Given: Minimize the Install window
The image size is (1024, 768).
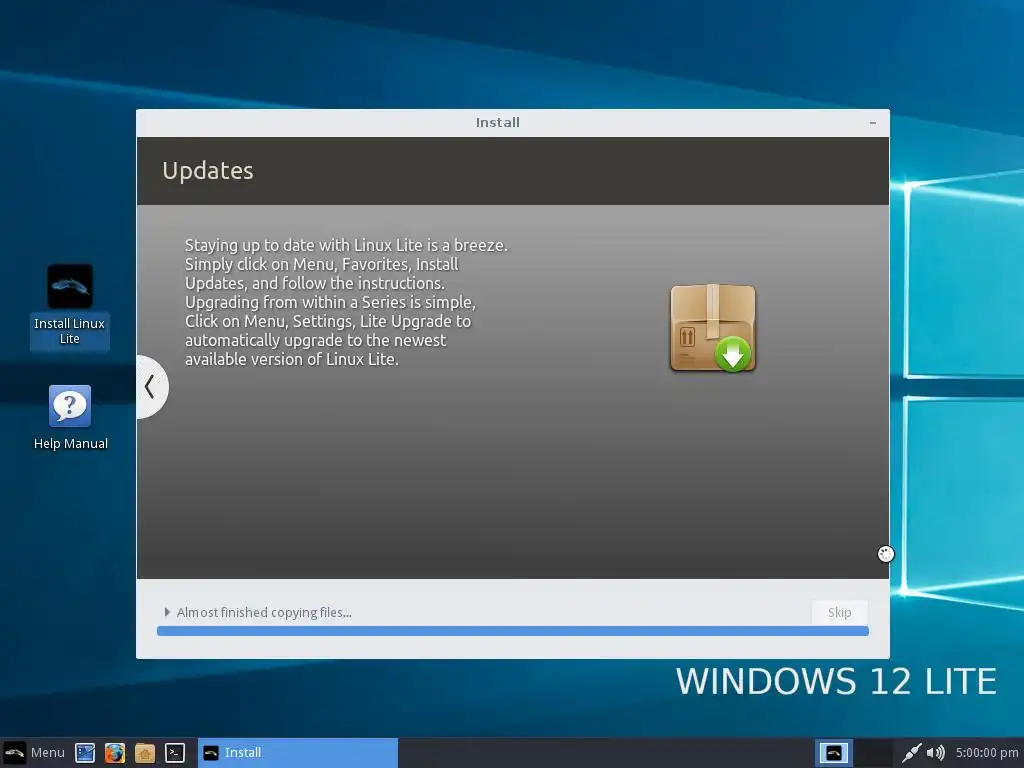Looking at the screenshot, I should tap(872, 123).
